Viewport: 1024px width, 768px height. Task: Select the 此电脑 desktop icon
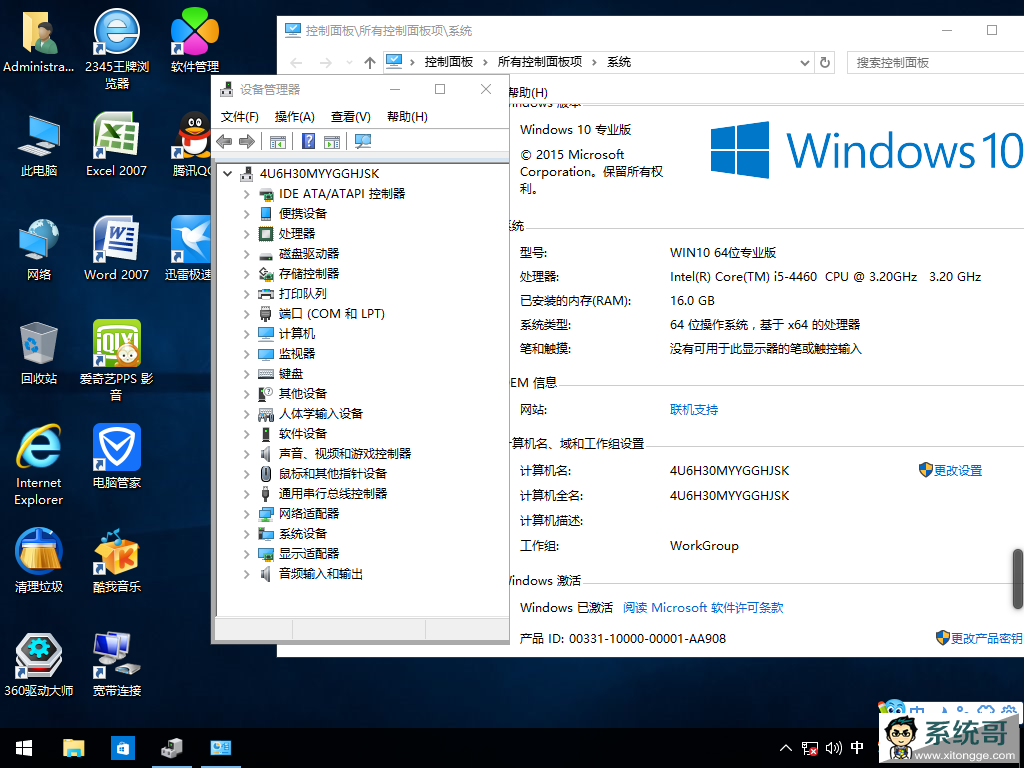pos(39,146)
